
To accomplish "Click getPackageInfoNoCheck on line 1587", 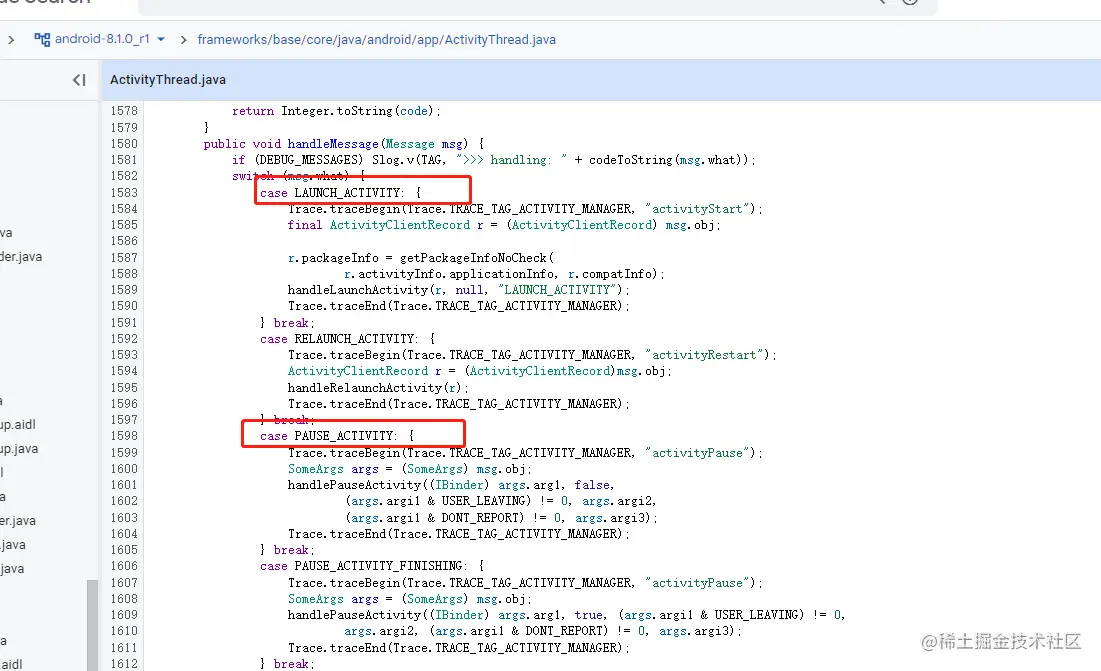I will pyautogui.click(x=473, y=258).
